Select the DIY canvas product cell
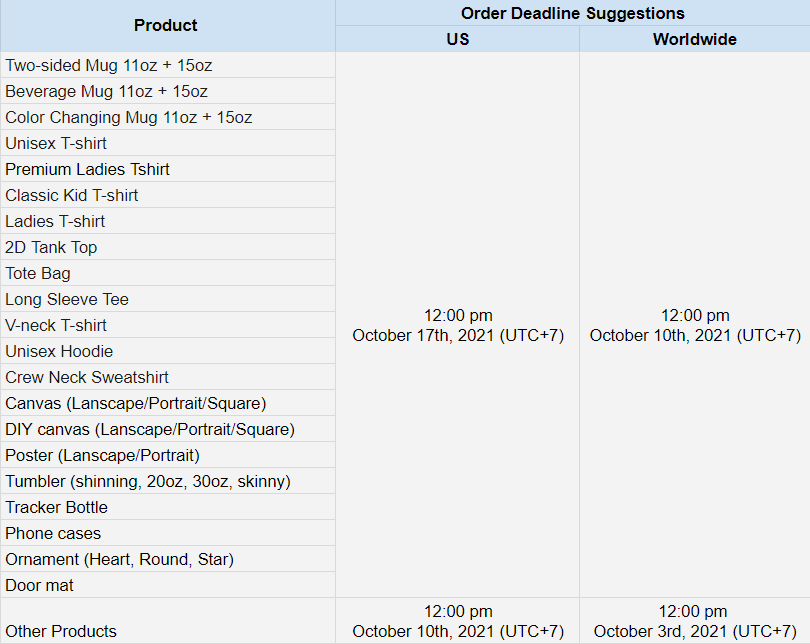The width and height of the screenshot is (810, 644). pyautogui.click(x=150, y=429)
